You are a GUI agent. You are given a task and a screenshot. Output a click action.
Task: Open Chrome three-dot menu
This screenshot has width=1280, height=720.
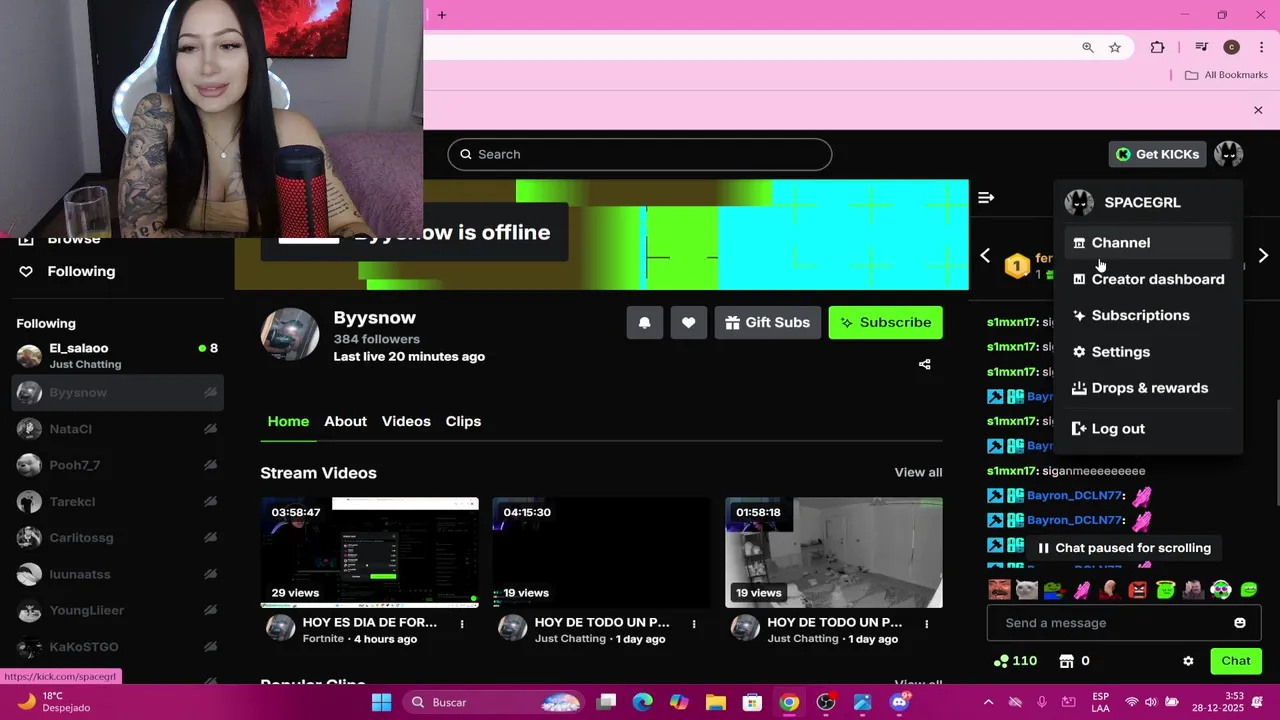click(x=1261, y=47)
